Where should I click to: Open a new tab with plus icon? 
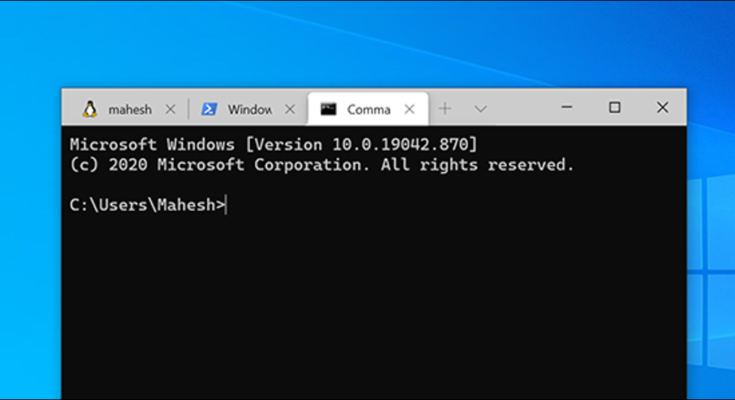(445, 109)
